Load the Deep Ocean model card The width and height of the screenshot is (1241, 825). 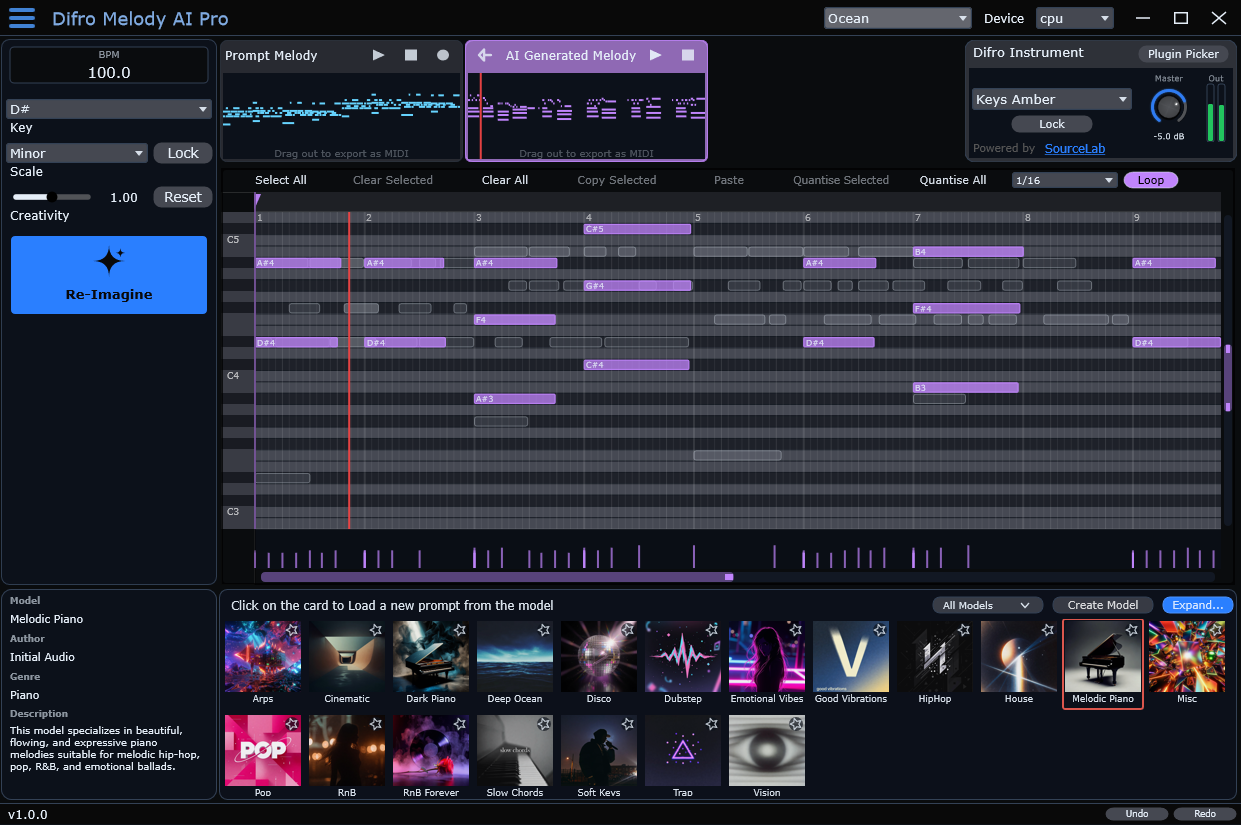pyautogui.click(x=515, y=663)
